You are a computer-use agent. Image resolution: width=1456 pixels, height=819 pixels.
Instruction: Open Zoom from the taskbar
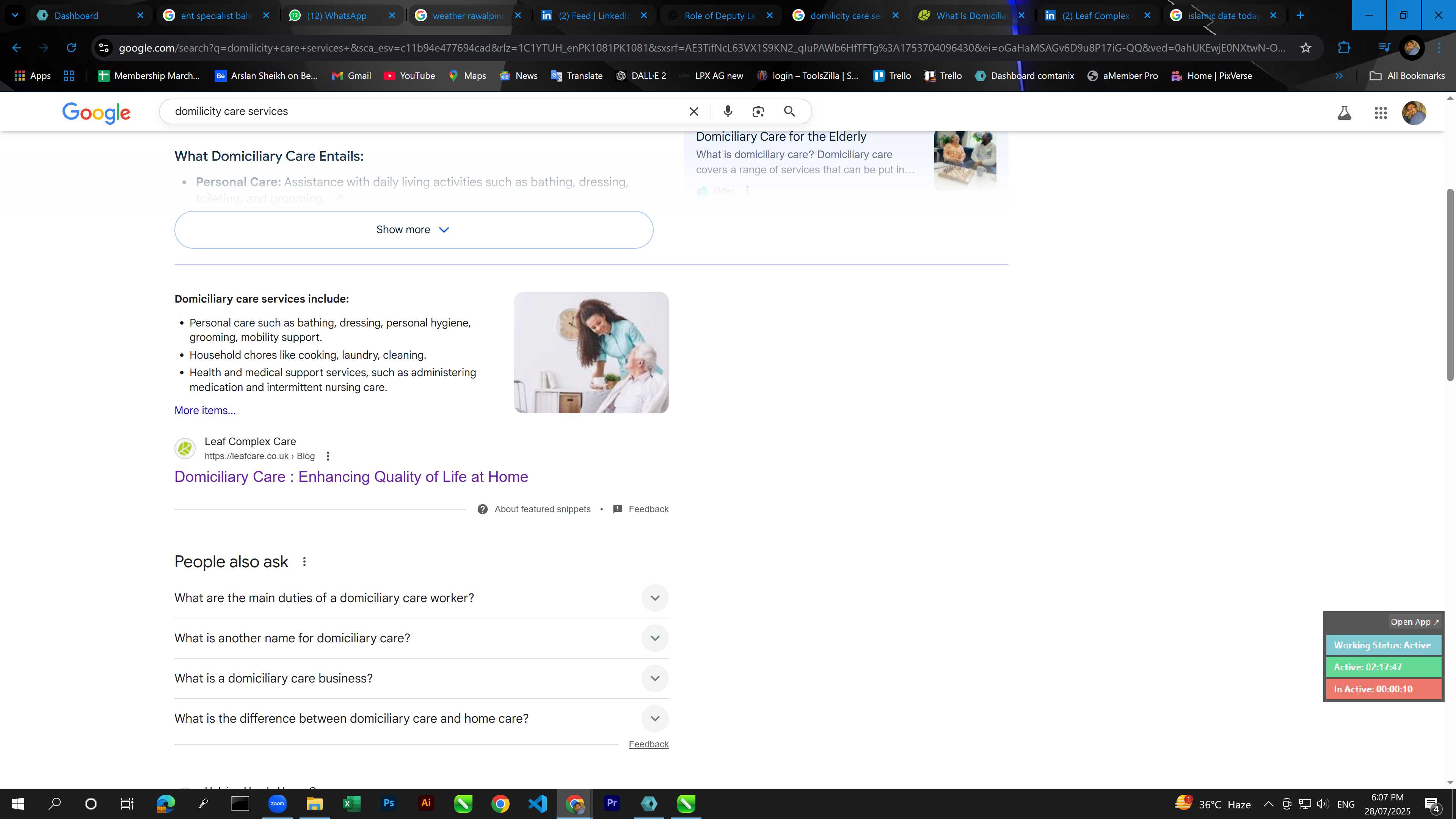(278, 803)
